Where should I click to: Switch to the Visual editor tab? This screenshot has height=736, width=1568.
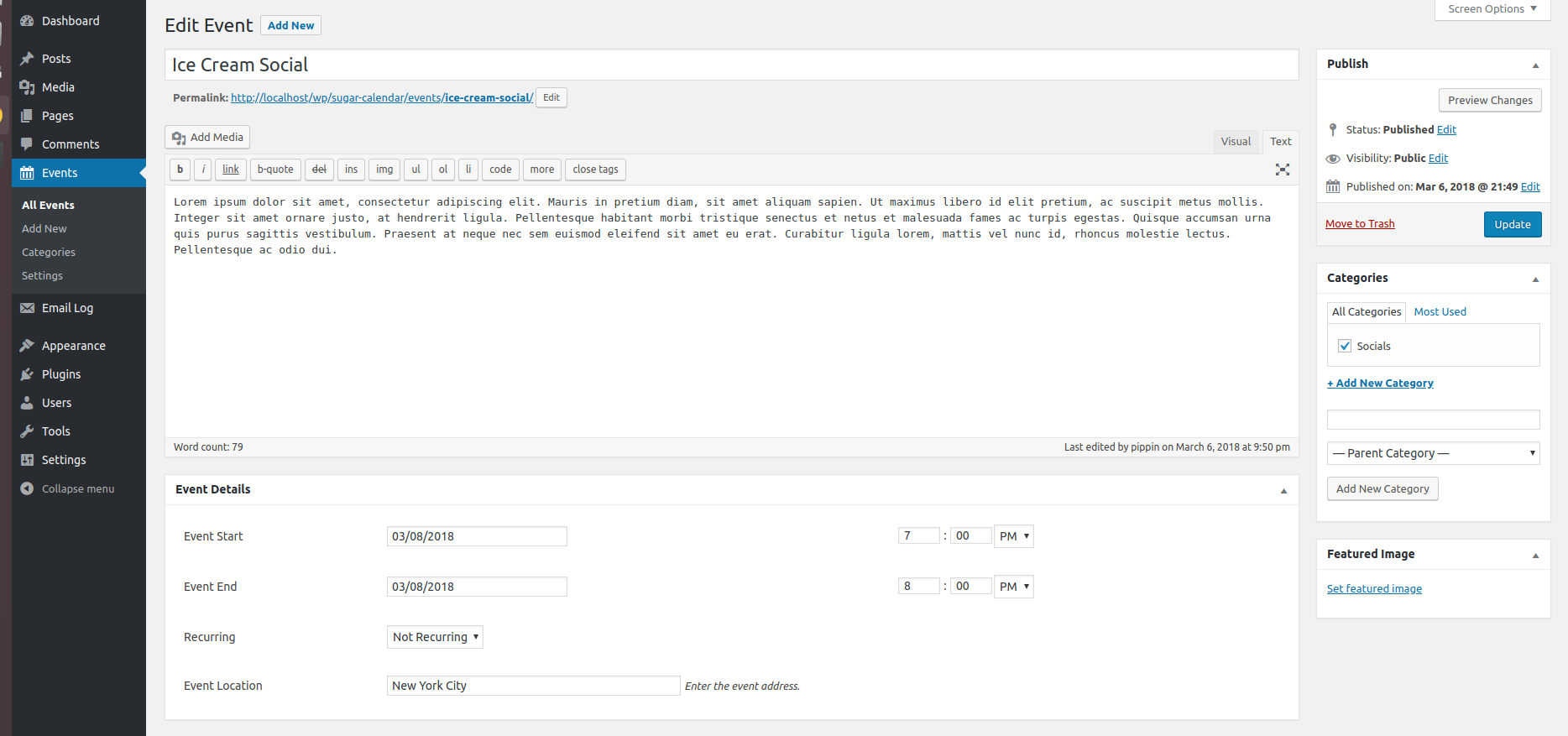[1236, 142]
